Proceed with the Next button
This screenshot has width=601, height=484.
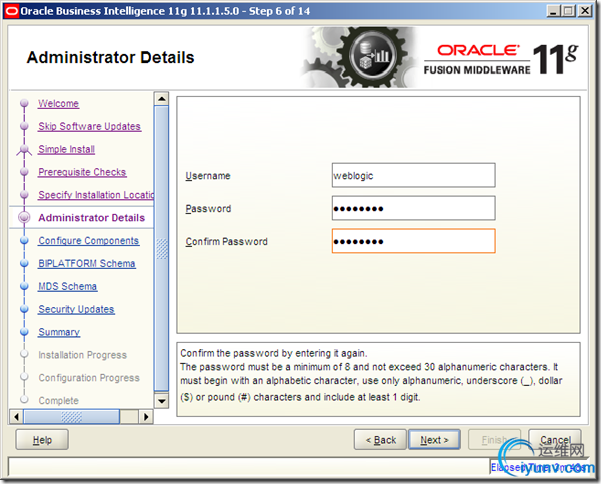(434, 440)
